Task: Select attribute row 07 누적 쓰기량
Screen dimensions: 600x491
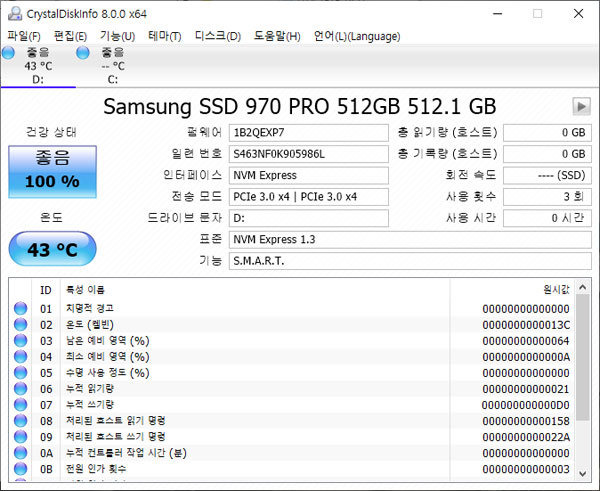Action: pyautogui.click(x=292, y=405)
